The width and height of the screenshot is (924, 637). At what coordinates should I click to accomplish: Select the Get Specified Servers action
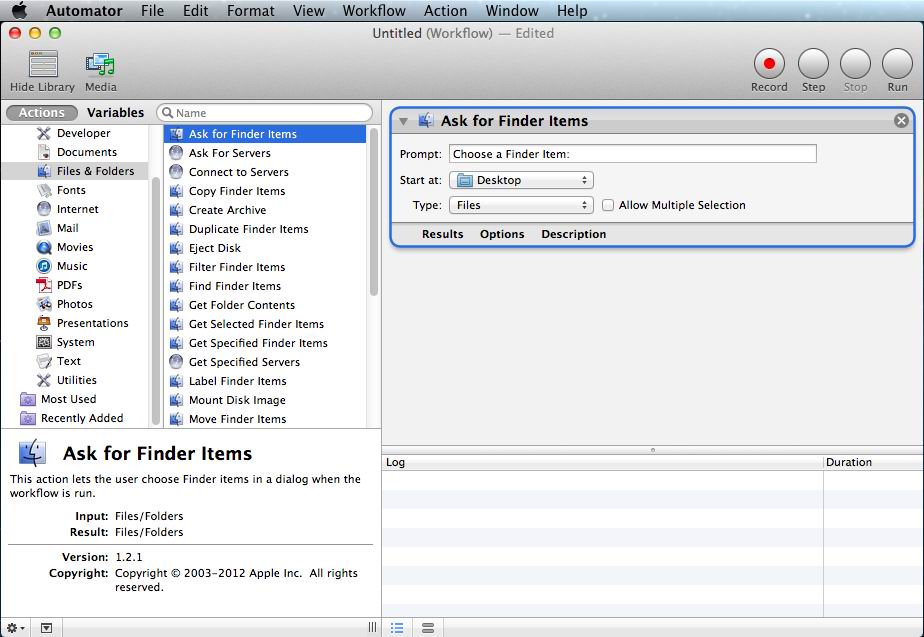coord(265,362)
